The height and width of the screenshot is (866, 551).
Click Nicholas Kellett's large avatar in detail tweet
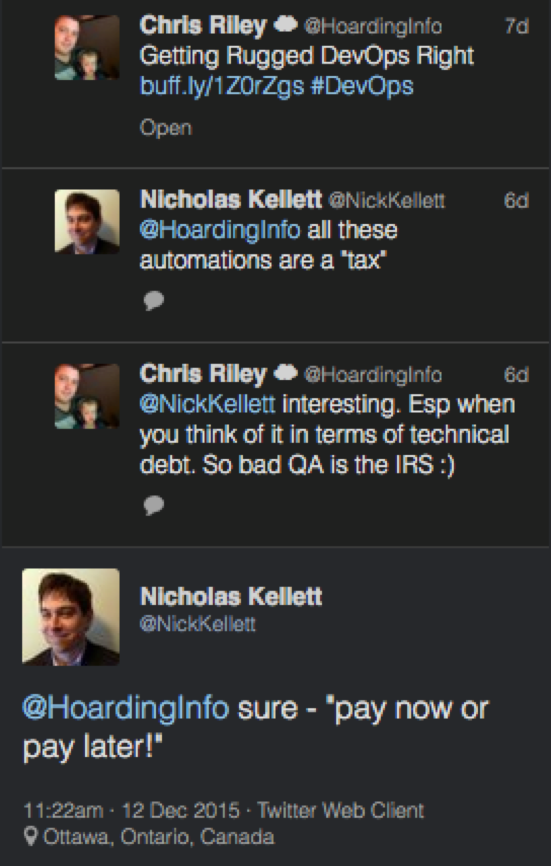click(71, 616)
